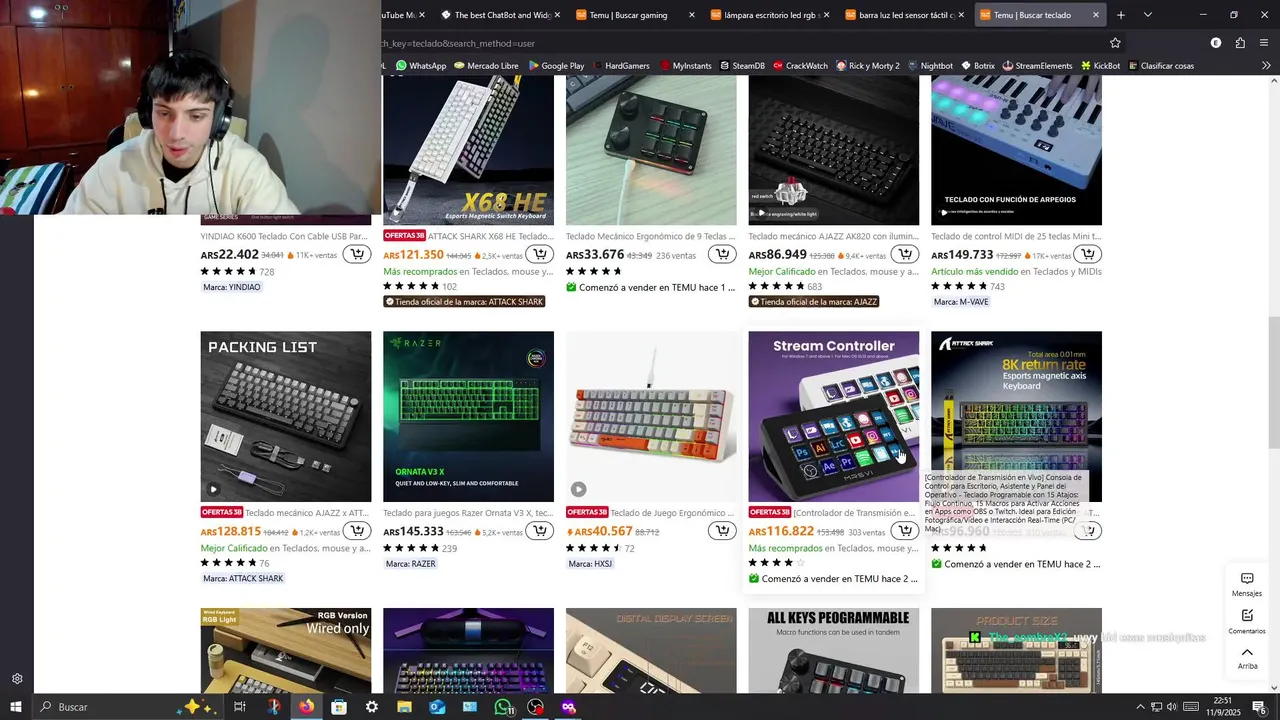
Task: Open the 'Tienda oficial de la marca: ATTACK SHARK' link
Action: pos(465,301)
